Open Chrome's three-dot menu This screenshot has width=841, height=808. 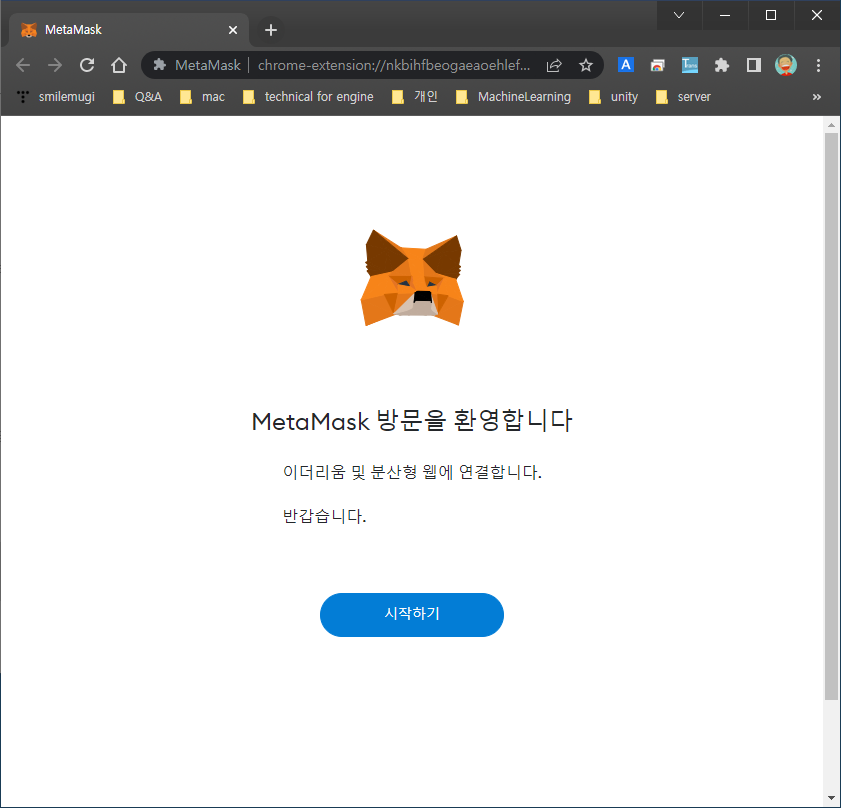(x=818, y=65)
